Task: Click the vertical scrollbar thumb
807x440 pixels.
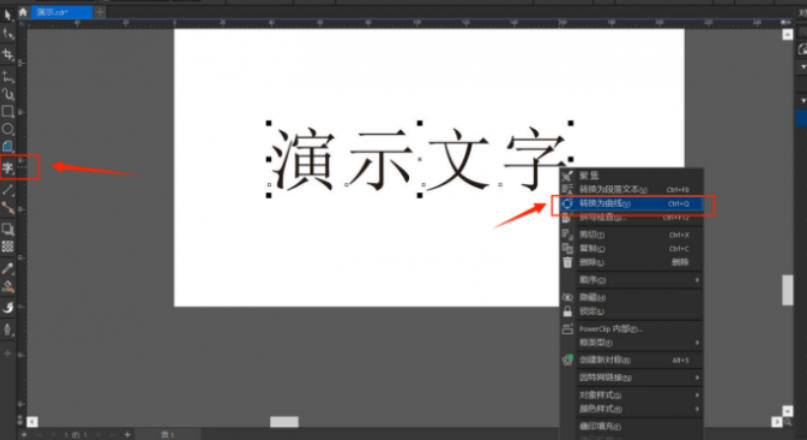Action: tap(787, 288)
